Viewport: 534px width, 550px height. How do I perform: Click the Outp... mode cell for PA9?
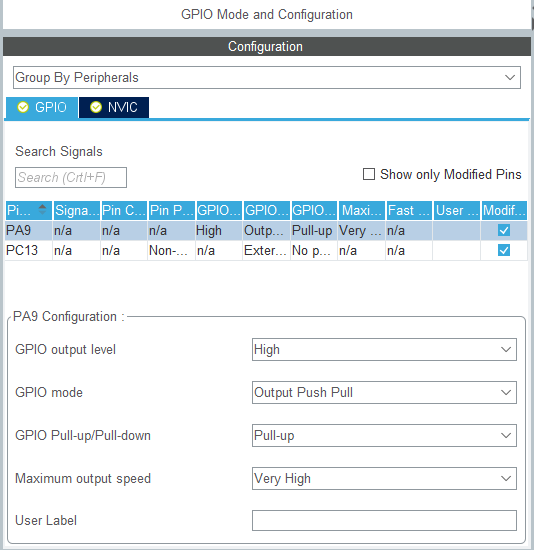(x=266, y=230)
